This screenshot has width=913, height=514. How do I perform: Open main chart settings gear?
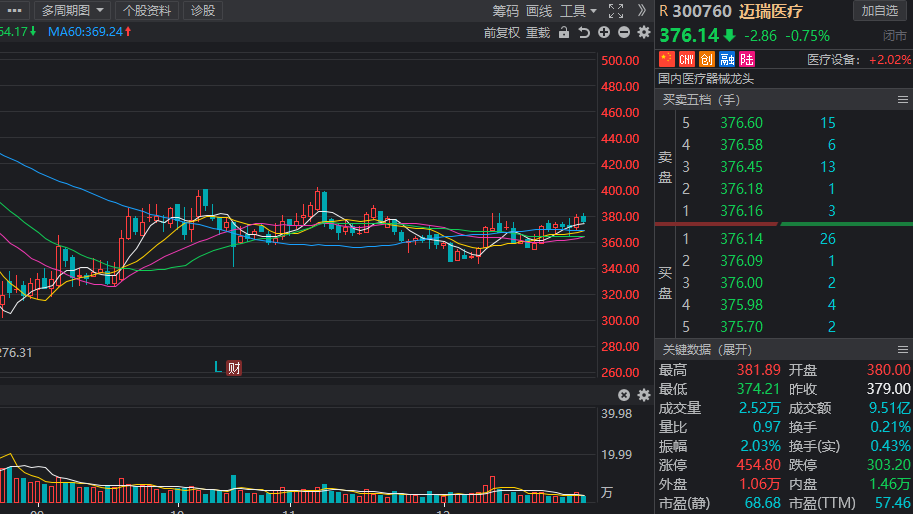643,33
